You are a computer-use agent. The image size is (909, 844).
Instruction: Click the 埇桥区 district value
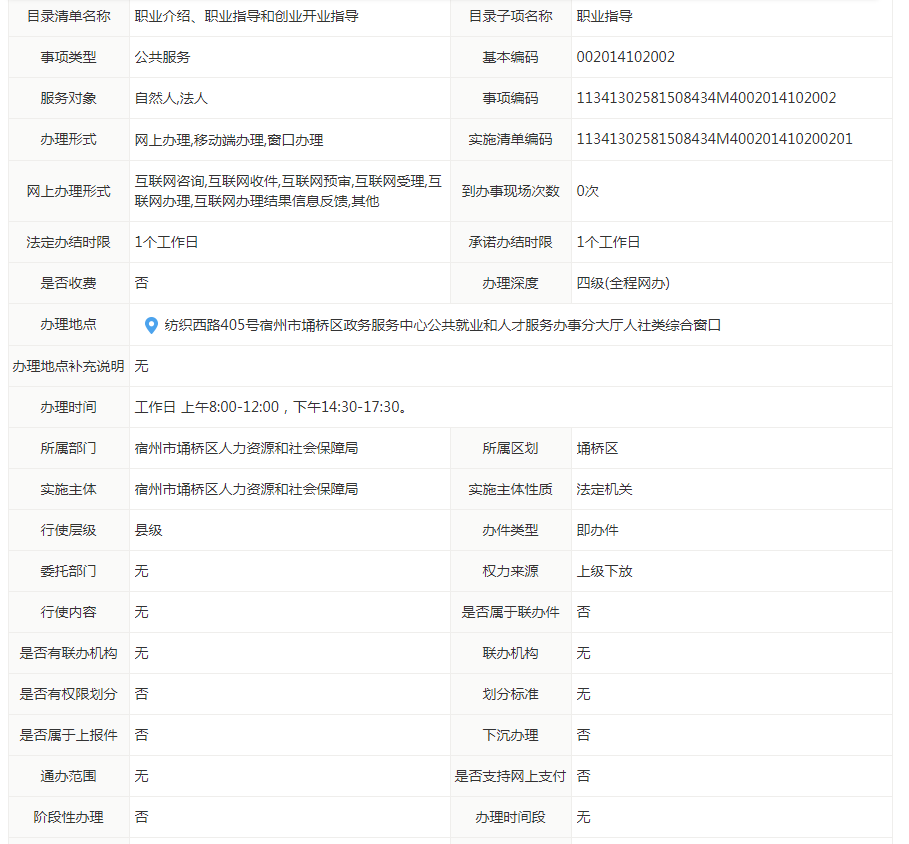[x=597, y=448]
